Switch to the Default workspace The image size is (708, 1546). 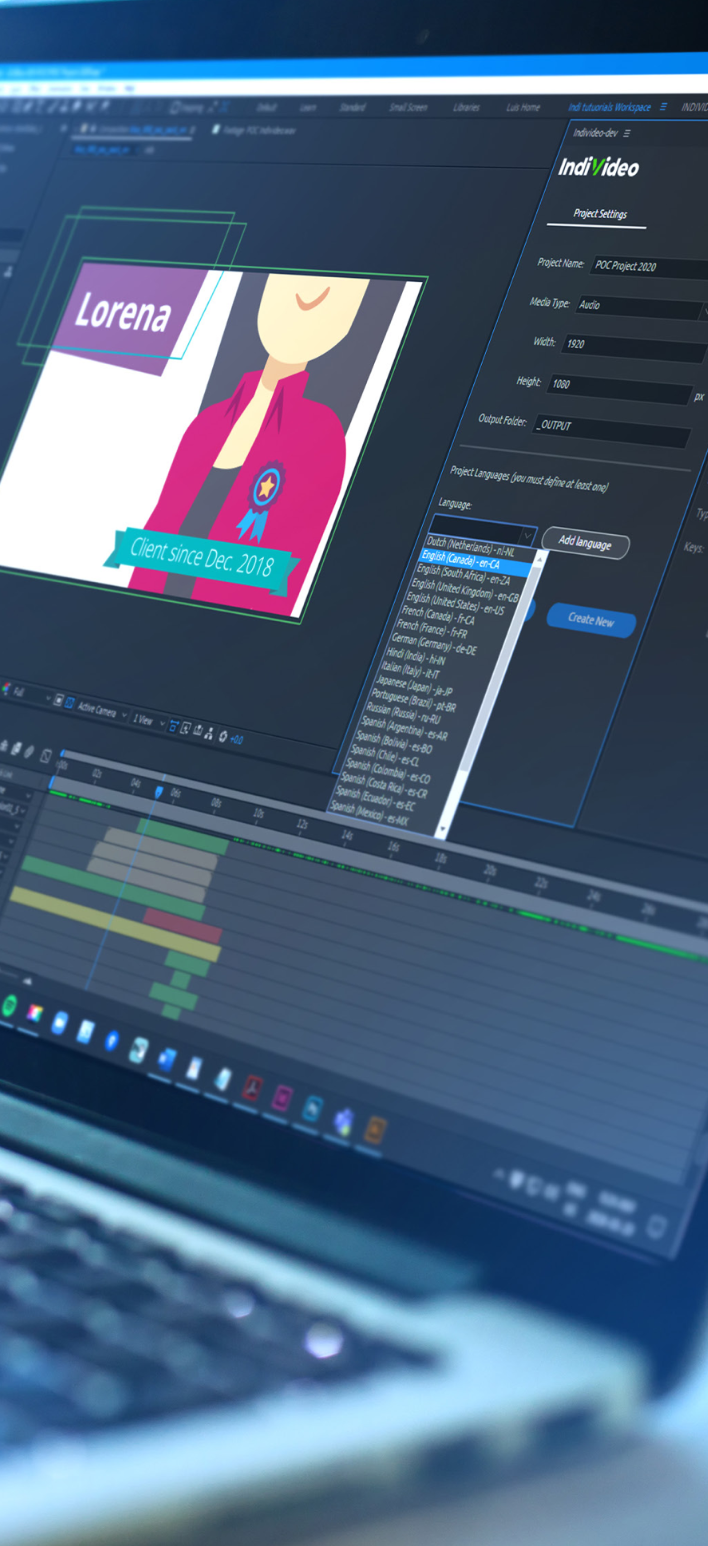[x=266, y=107]
